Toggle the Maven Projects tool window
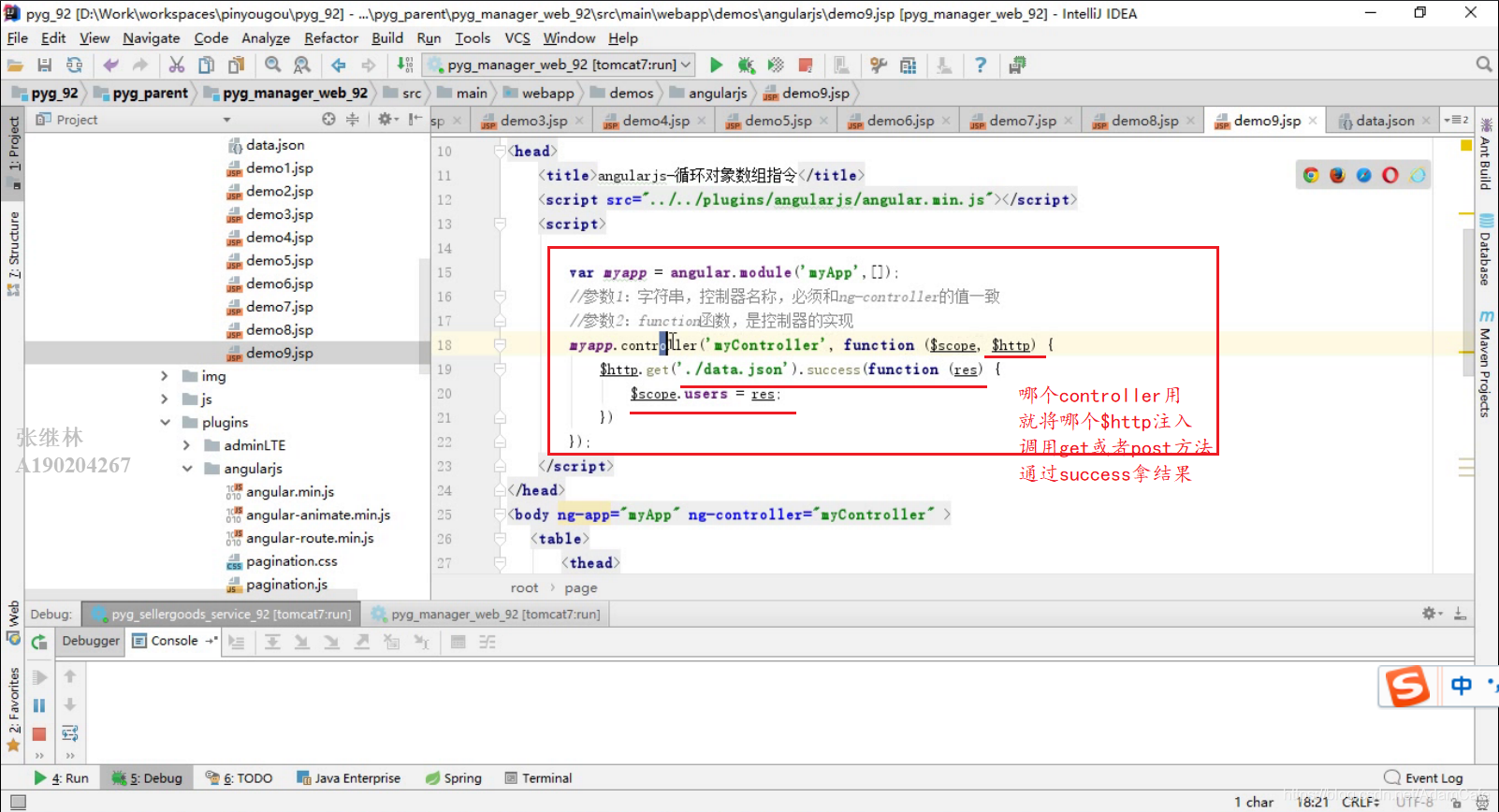 pos(1486,364)
